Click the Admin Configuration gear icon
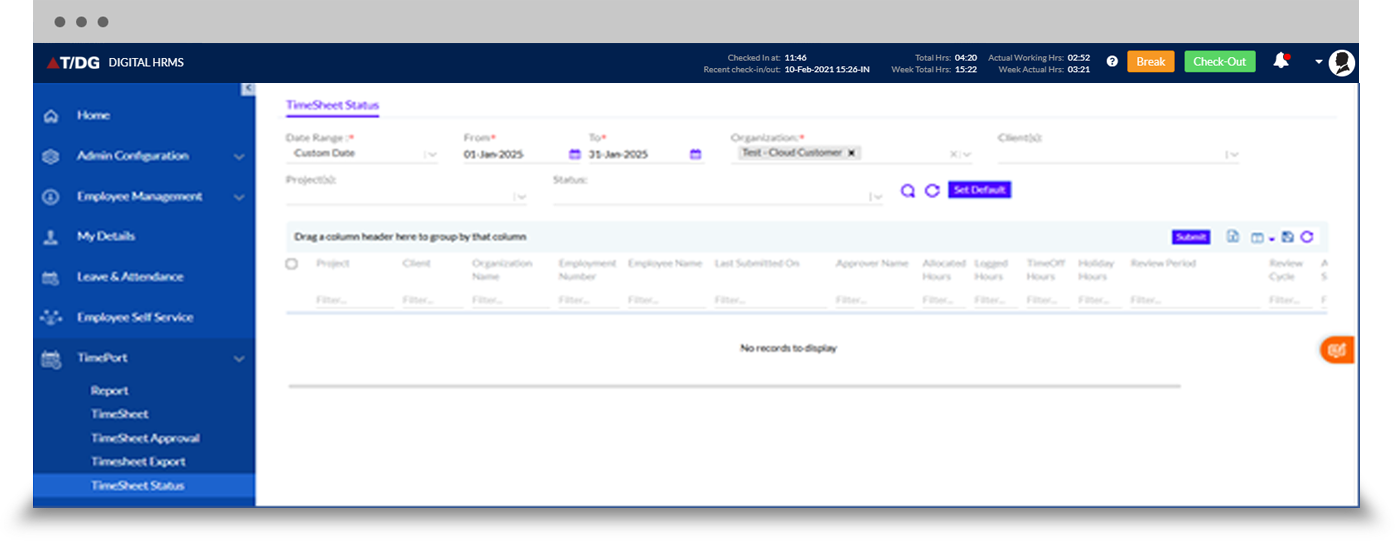 point(51,156)
